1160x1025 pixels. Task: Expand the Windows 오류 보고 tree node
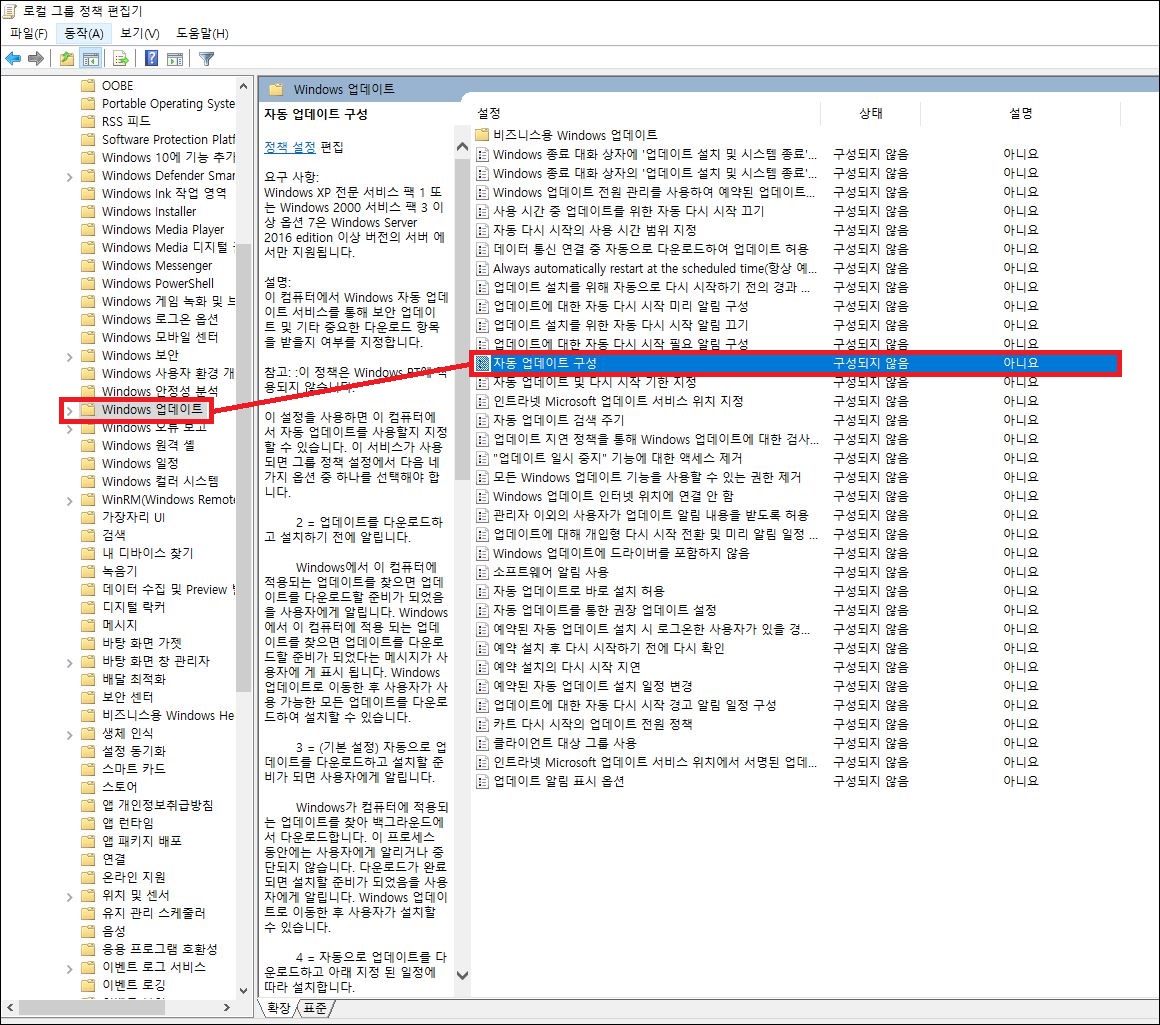pos(70,428)
